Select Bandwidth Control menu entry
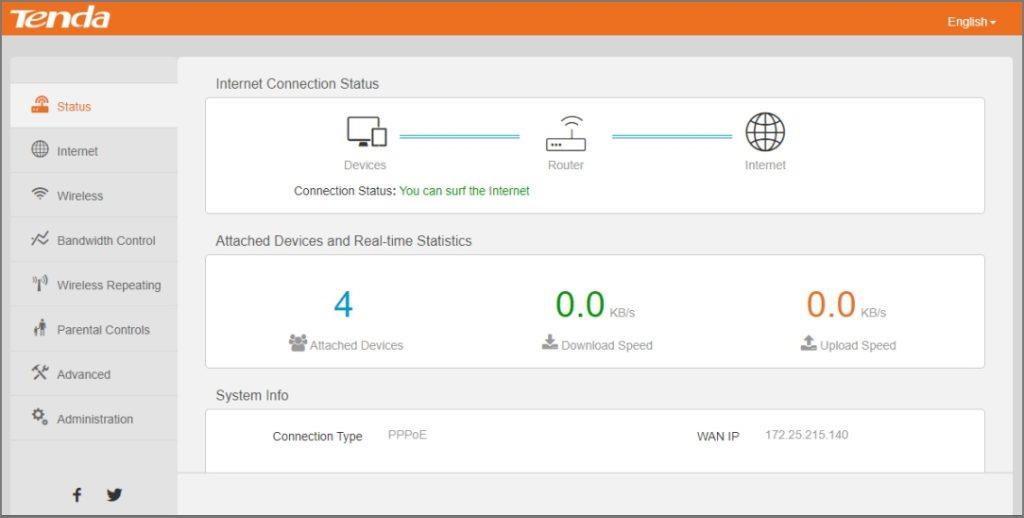1024x518 pixels. 94,240
